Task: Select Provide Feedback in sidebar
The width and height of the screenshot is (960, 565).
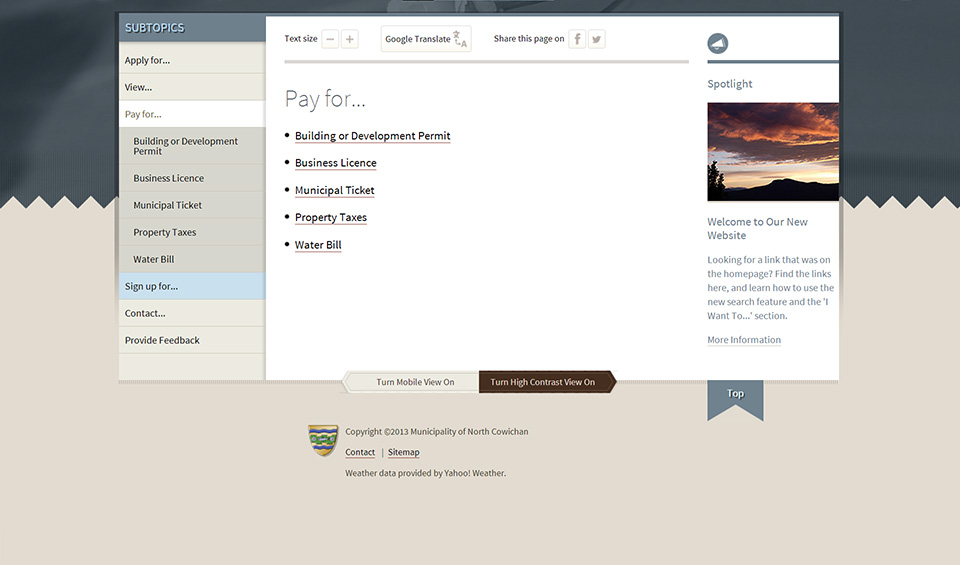Action: tap(162, 340)
